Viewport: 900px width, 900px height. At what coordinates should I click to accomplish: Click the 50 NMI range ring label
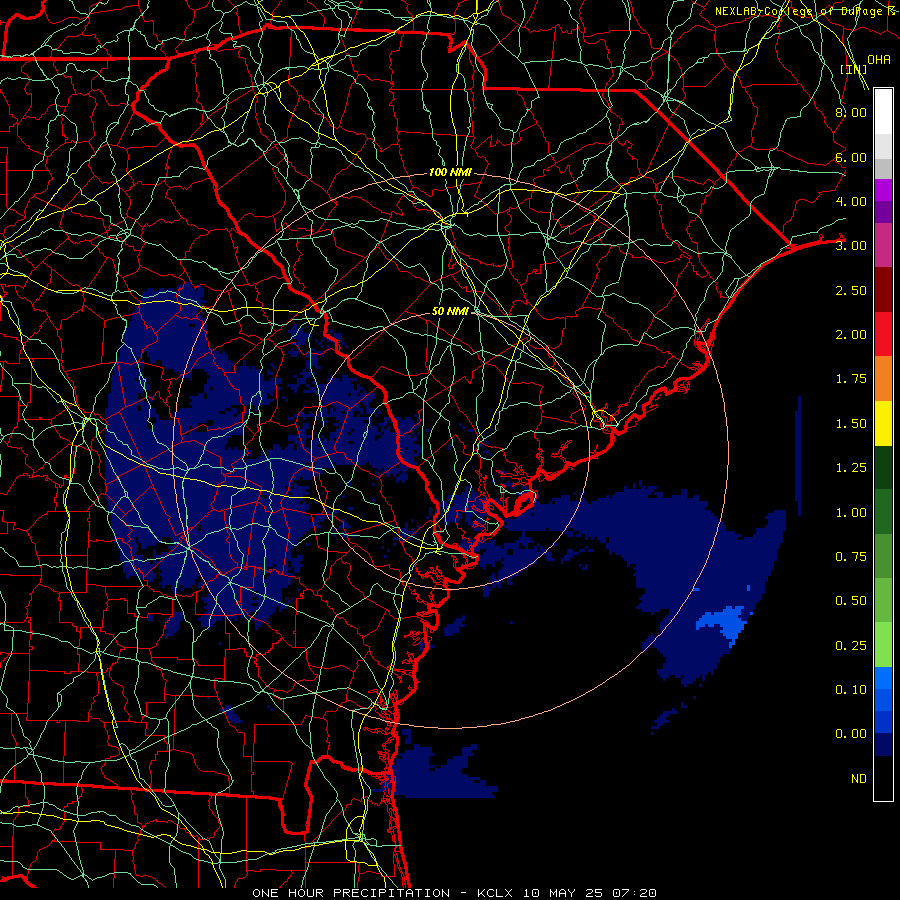(450, 311)
